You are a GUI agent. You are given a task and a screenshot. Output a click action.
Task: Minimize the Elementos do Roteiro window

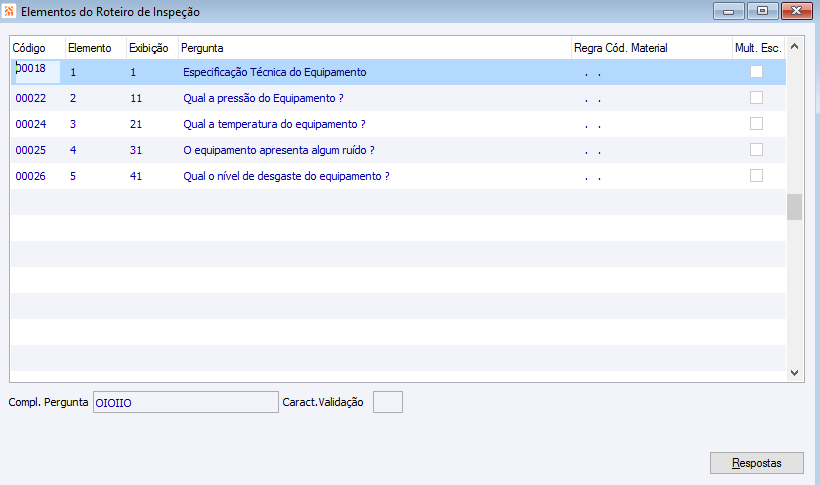[x=728, y=11]
